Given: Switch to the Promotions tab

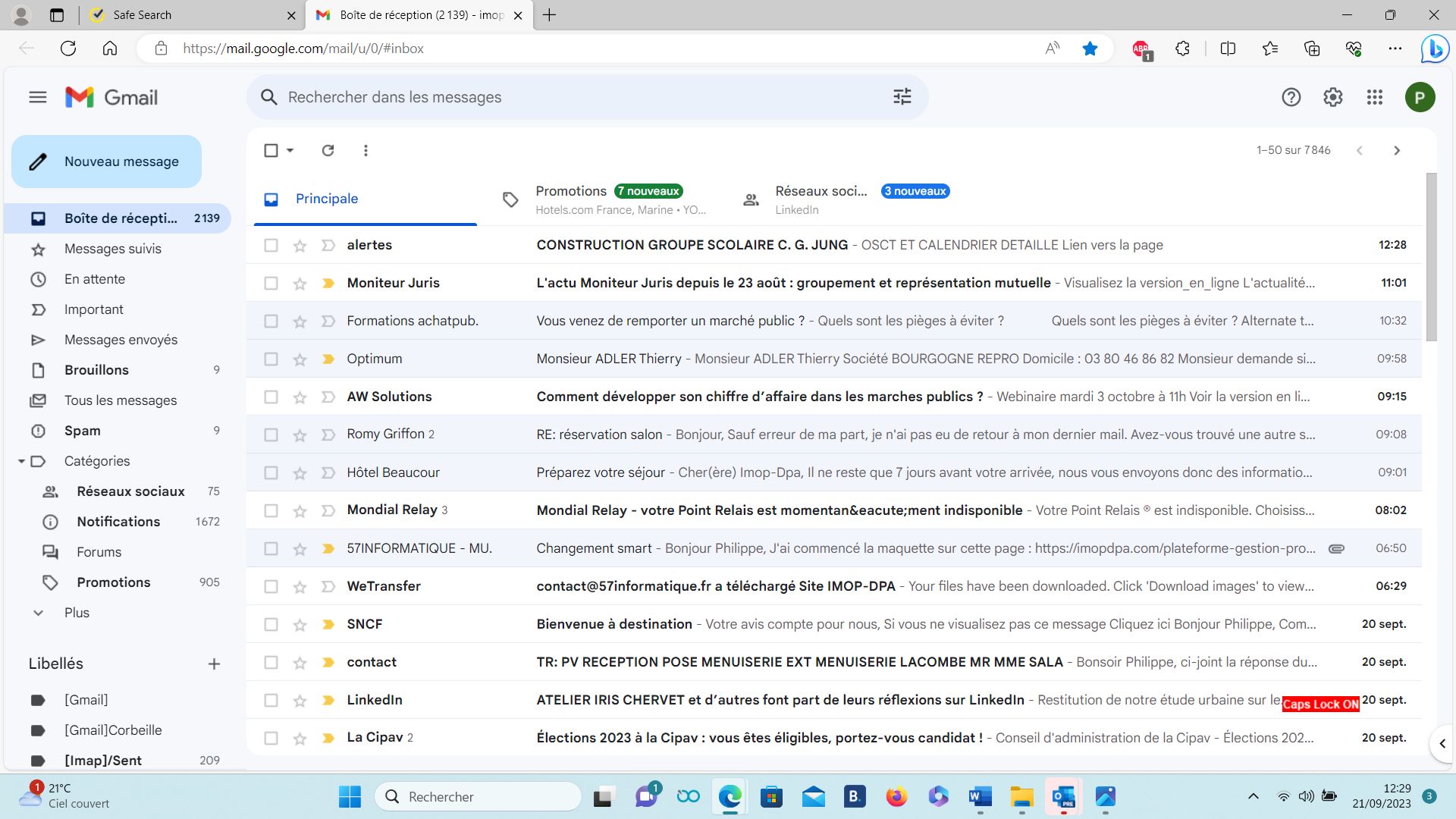Looking at the screenshot, I should tap(609, 199).
